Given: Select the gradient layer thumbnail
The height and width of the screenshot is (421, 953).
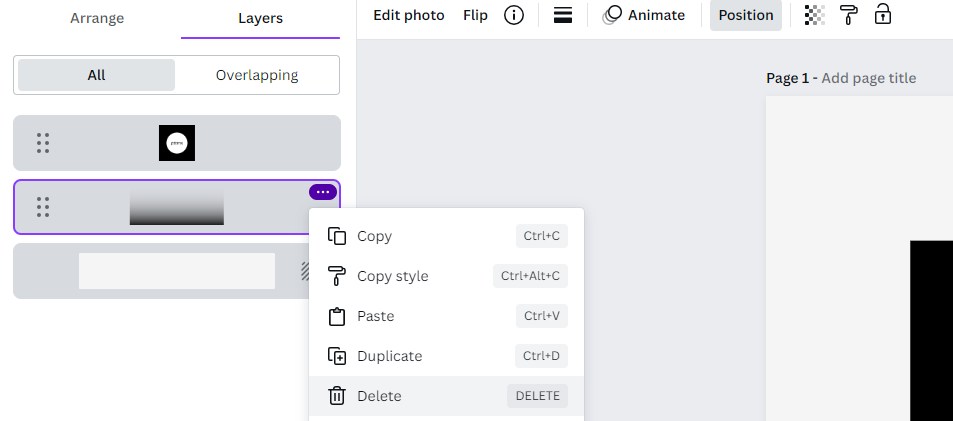Looking at the screenshot, I should (x=177, y=207).
